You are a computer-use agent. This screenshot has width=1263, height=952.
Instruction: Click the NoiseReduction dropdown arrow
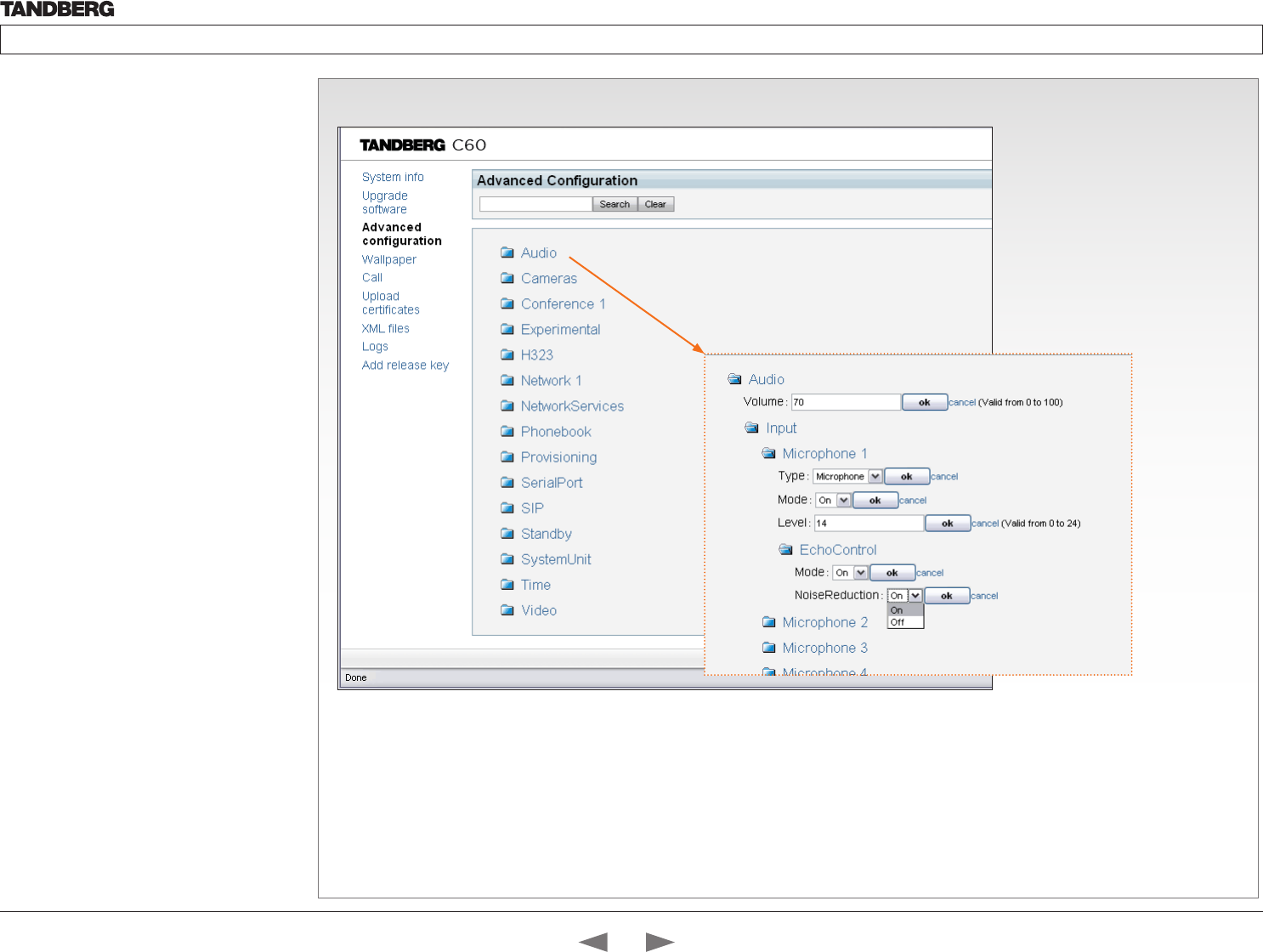click(x=915, y=596)
